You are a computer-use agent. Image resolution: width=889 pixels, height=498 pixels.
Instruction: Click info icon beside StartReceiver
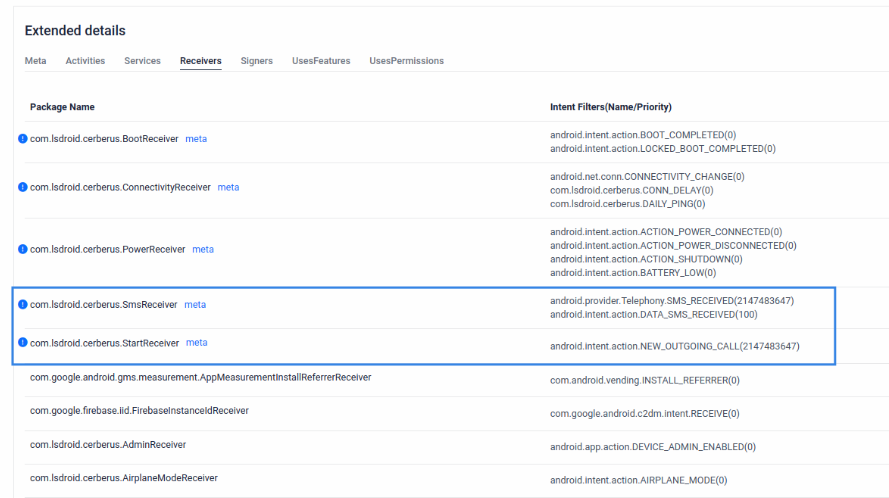23,343
